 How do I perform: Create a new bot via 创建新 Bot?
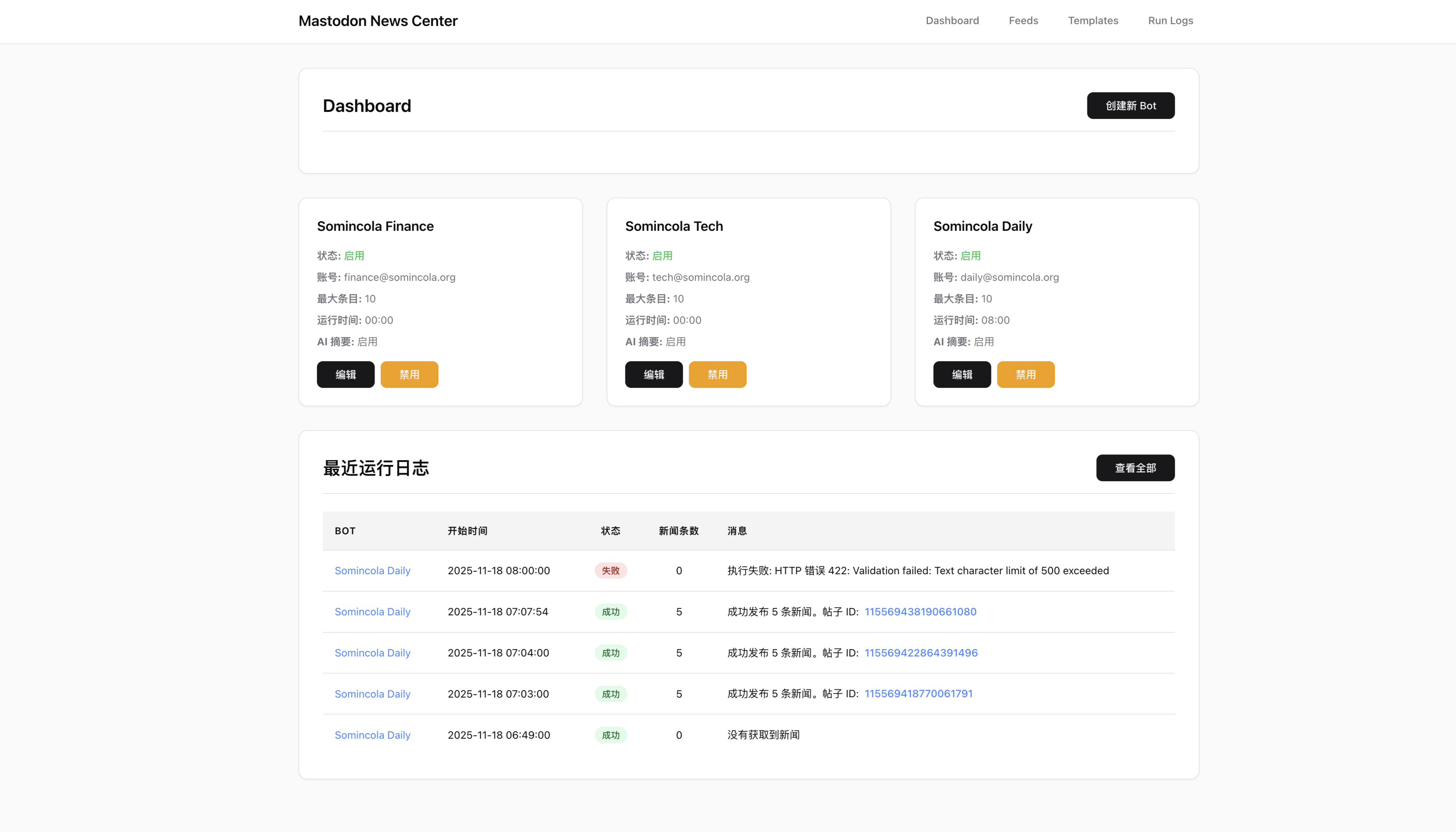click(x=1130, y=105)
